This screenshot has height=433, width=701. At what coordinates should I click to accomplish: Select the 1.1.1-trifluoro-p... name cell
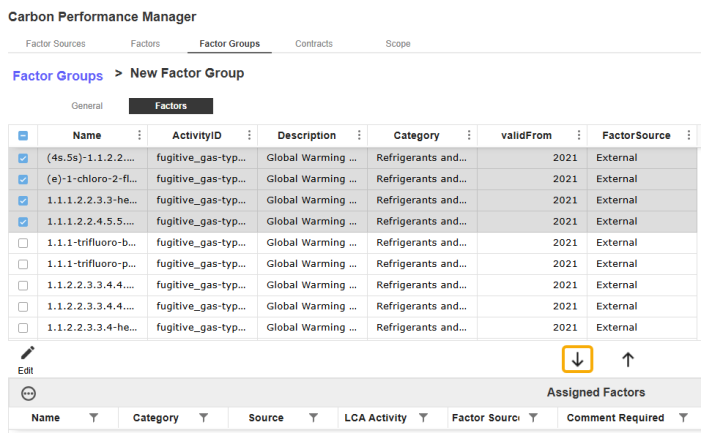point(93,264)
